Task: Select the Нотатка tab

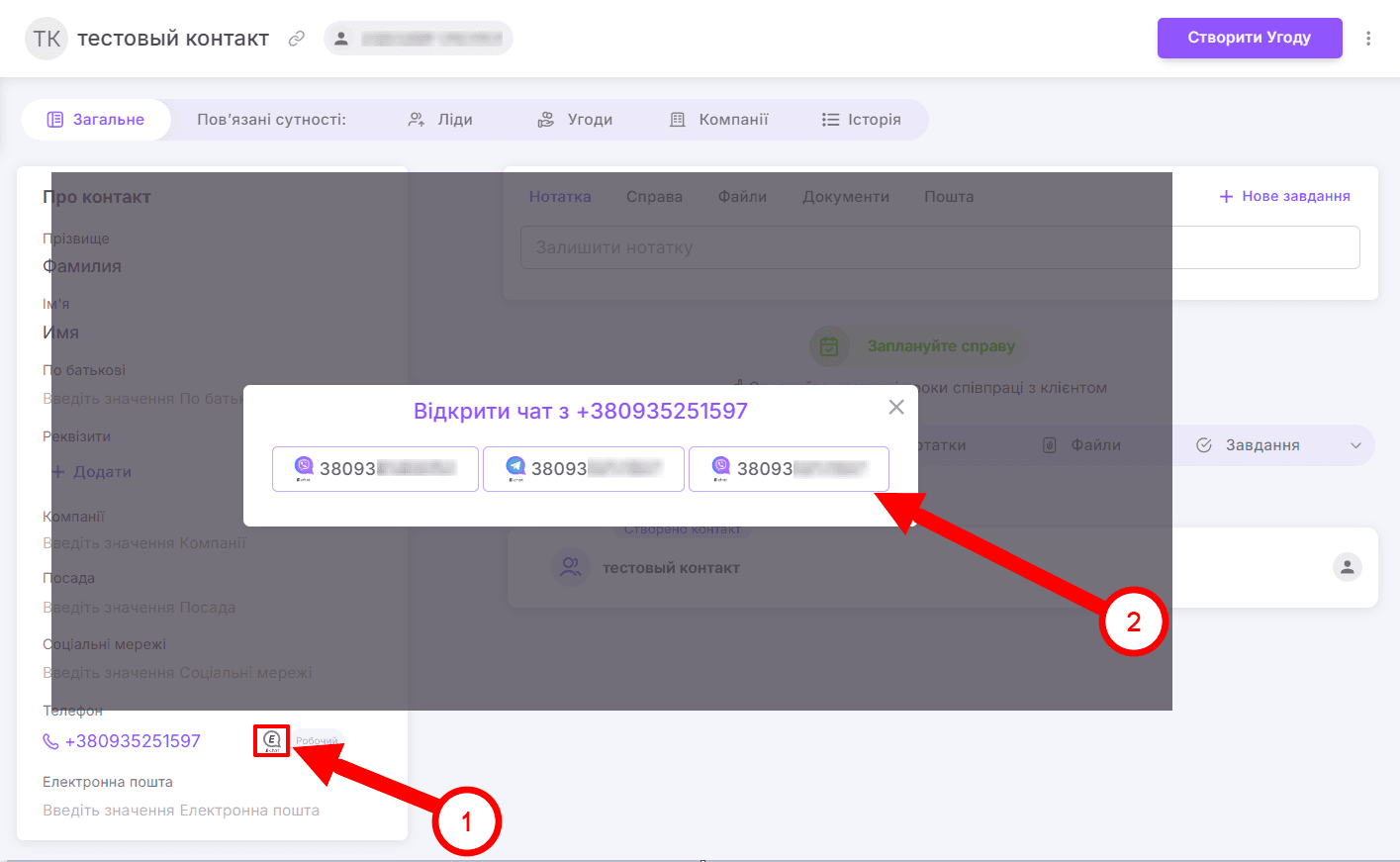Action: click(560, 197)
